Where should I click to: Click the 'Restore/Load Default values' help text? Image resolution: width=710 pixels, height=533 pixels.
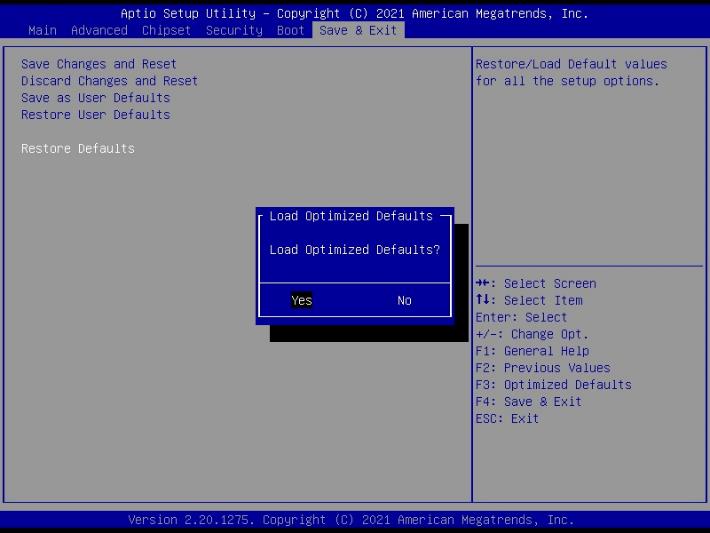(571, 72)
